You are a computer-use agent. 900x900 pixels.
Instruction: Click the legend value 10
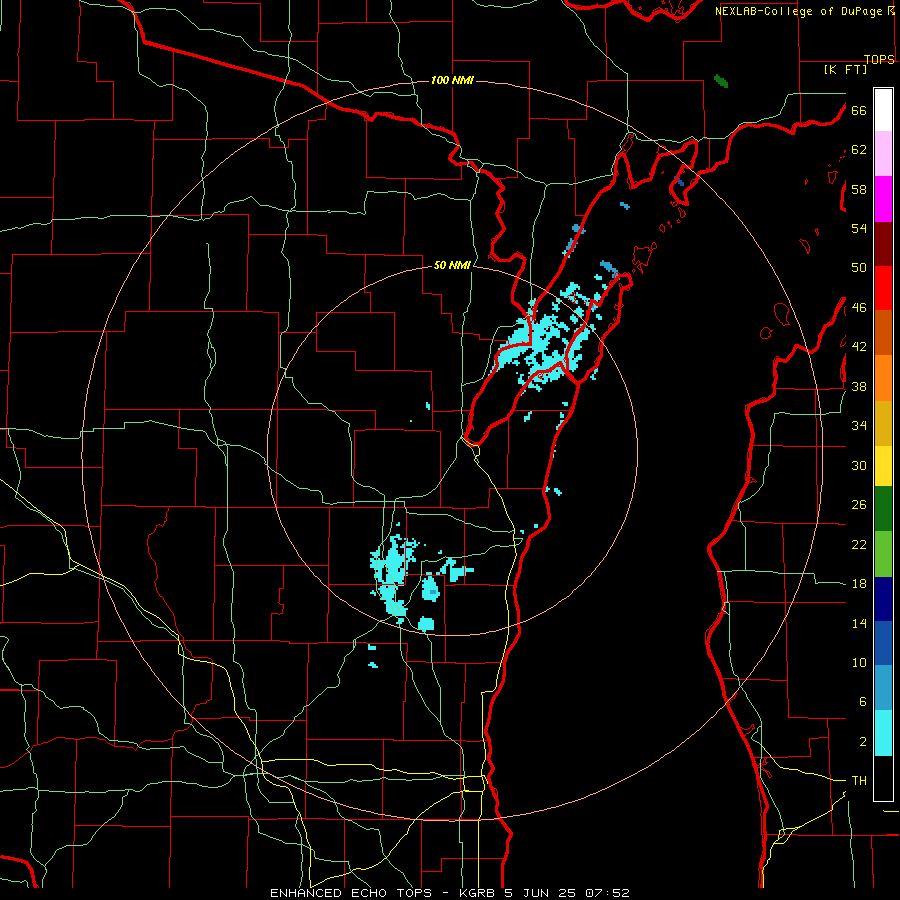pos(859,662)
